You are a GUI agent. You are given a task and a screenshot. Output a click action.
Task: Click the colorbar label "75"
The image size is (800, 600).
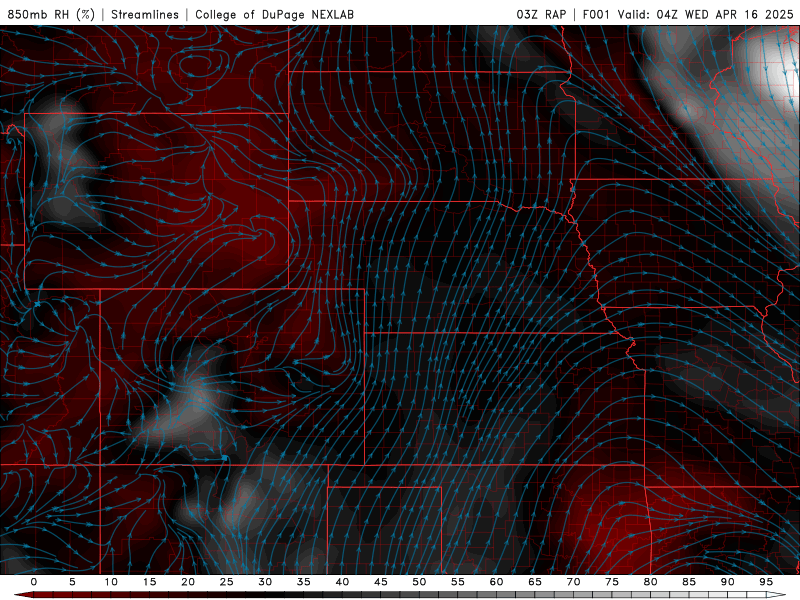(x=612, y=582)
